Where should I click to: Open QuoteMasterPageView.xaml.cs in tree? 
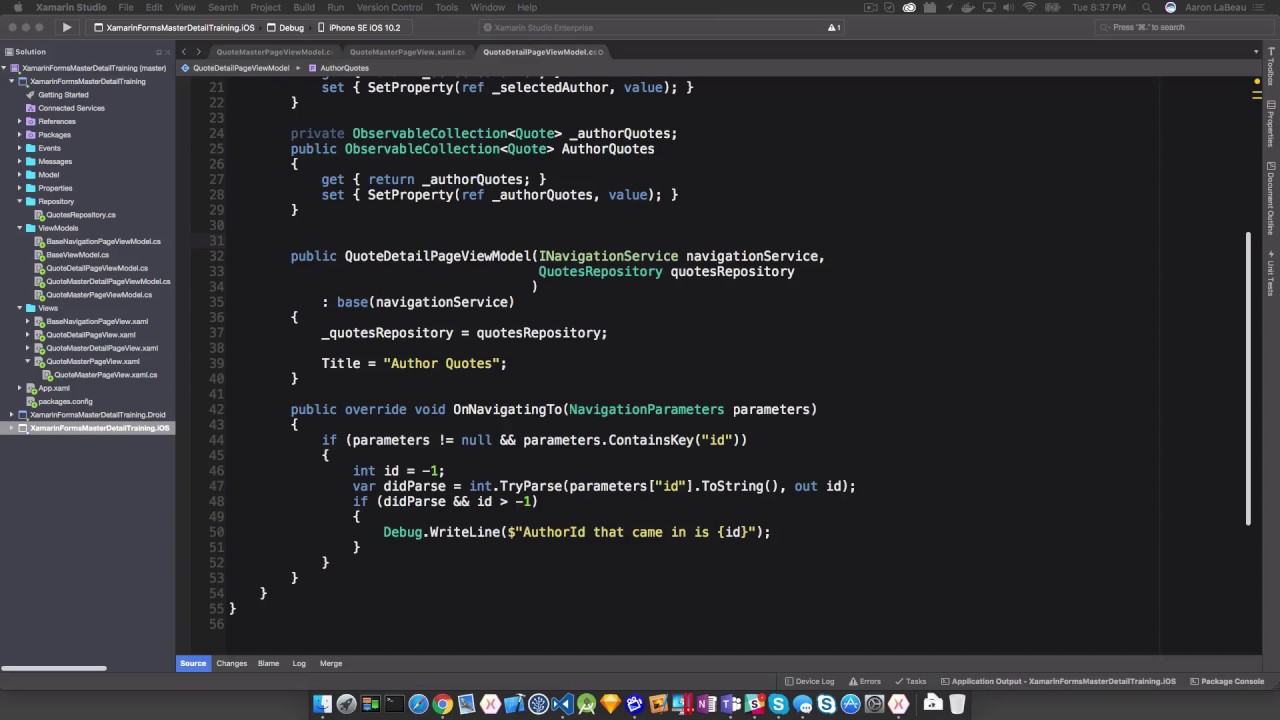105,375
